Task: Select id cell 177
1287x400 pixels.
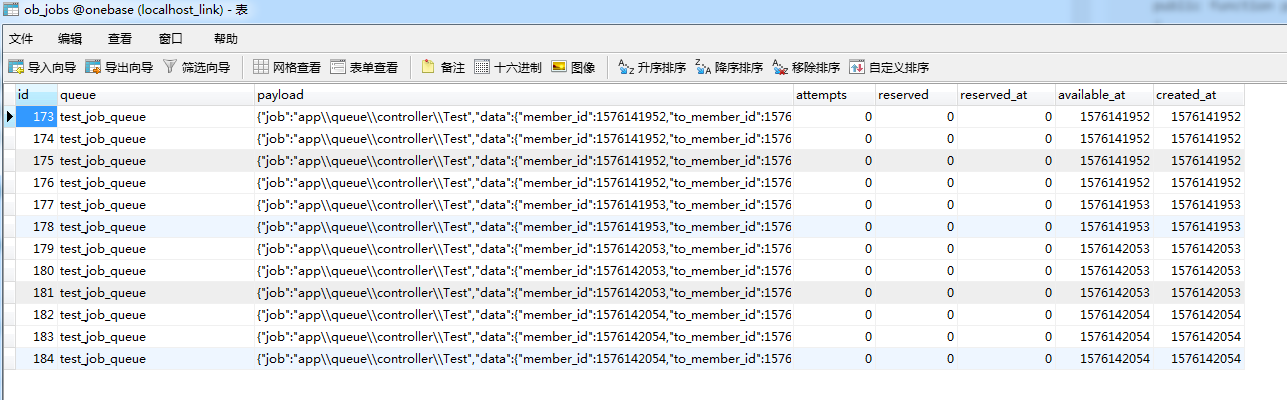Action: tap(36, 204)
